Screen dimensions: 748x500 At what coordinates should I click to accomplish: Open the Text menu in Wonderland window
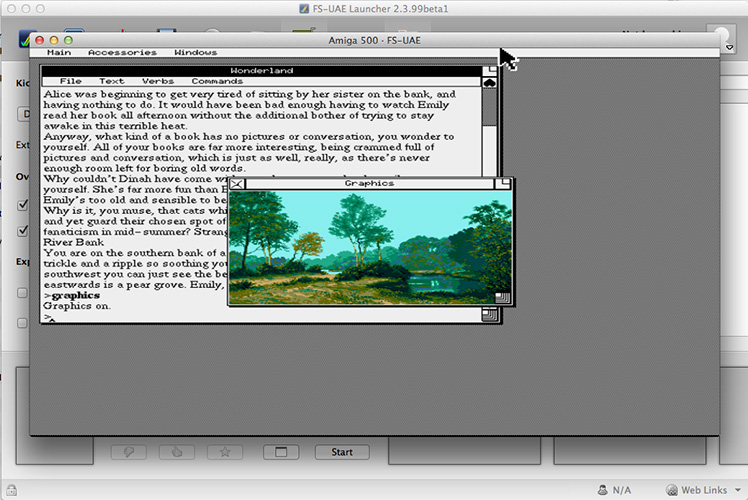(x=112, y=81)
